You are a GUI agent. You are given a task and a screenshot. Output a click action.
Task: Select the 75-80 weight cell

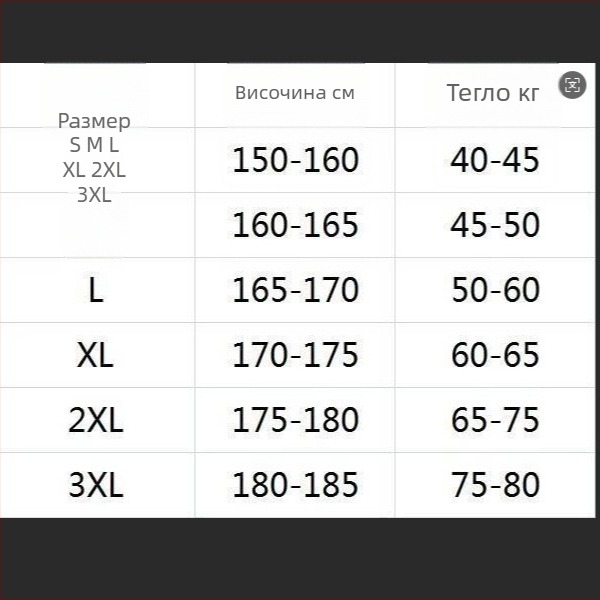point(495,486)
